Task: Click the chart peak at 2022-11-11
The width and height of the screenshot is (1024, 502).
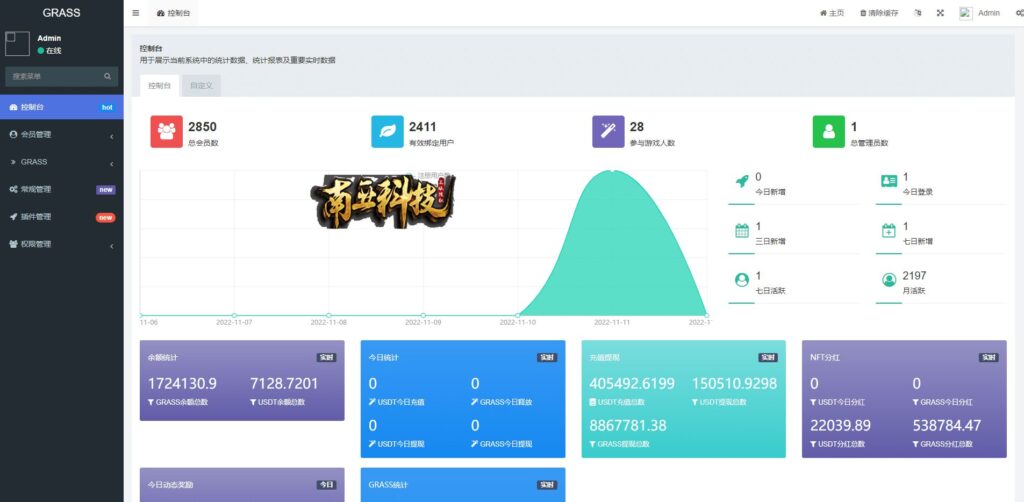Action: point(612,171)
